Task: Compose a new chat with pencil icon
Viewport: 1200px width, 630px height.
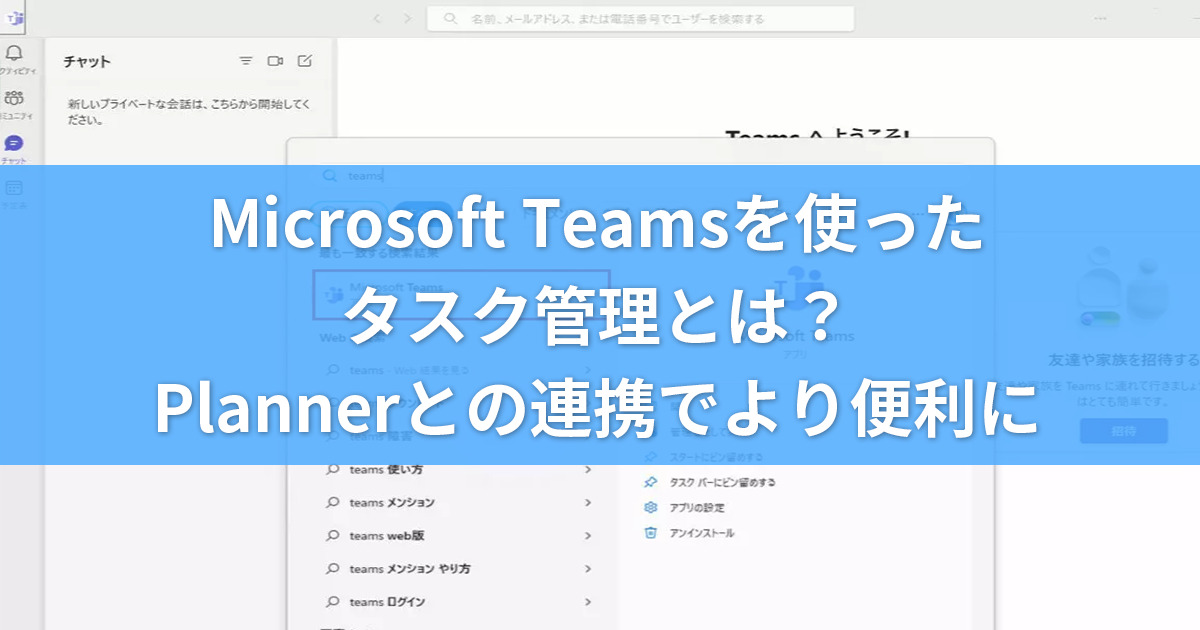Action: [305, 61]
